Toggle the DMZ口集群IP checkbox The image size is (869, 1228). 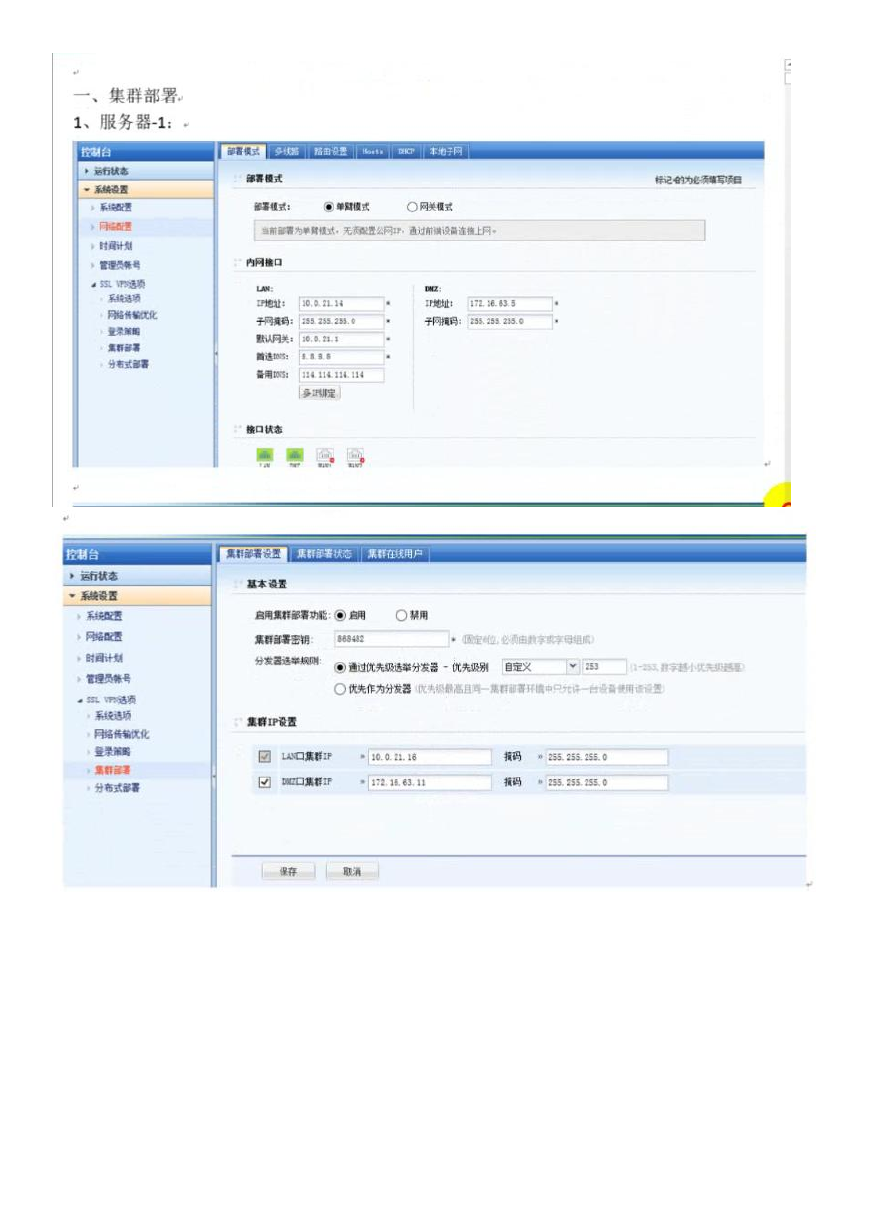[265, 782]
